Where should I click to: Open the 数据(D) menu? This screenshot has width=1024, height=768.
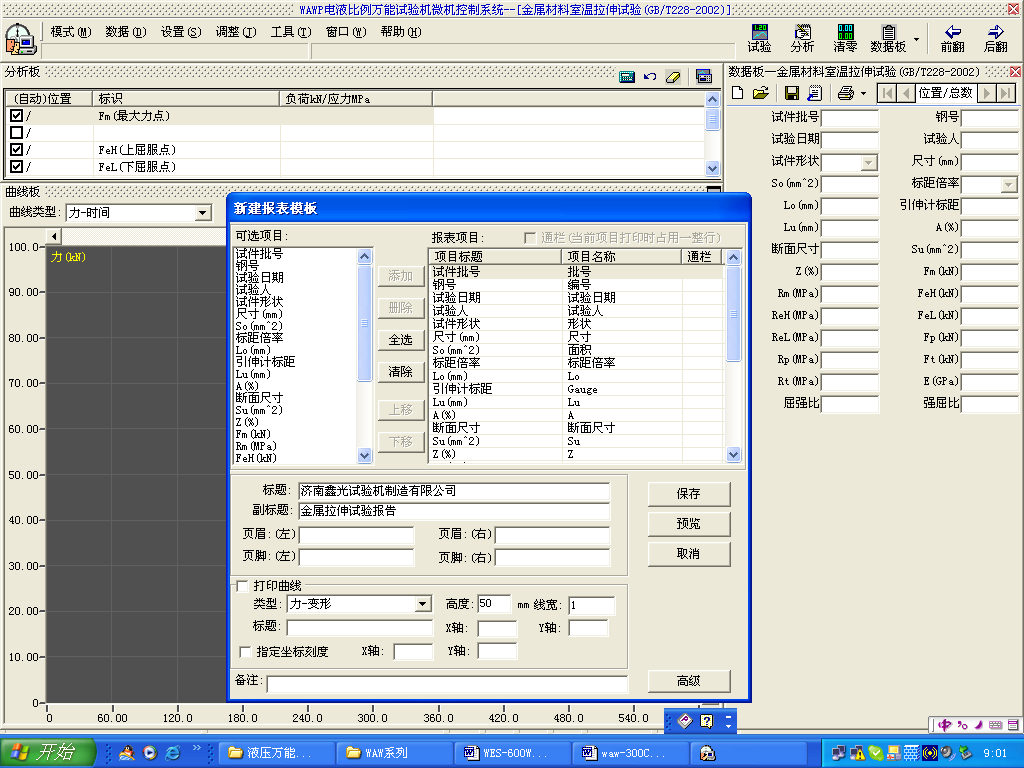click(125, 31)
